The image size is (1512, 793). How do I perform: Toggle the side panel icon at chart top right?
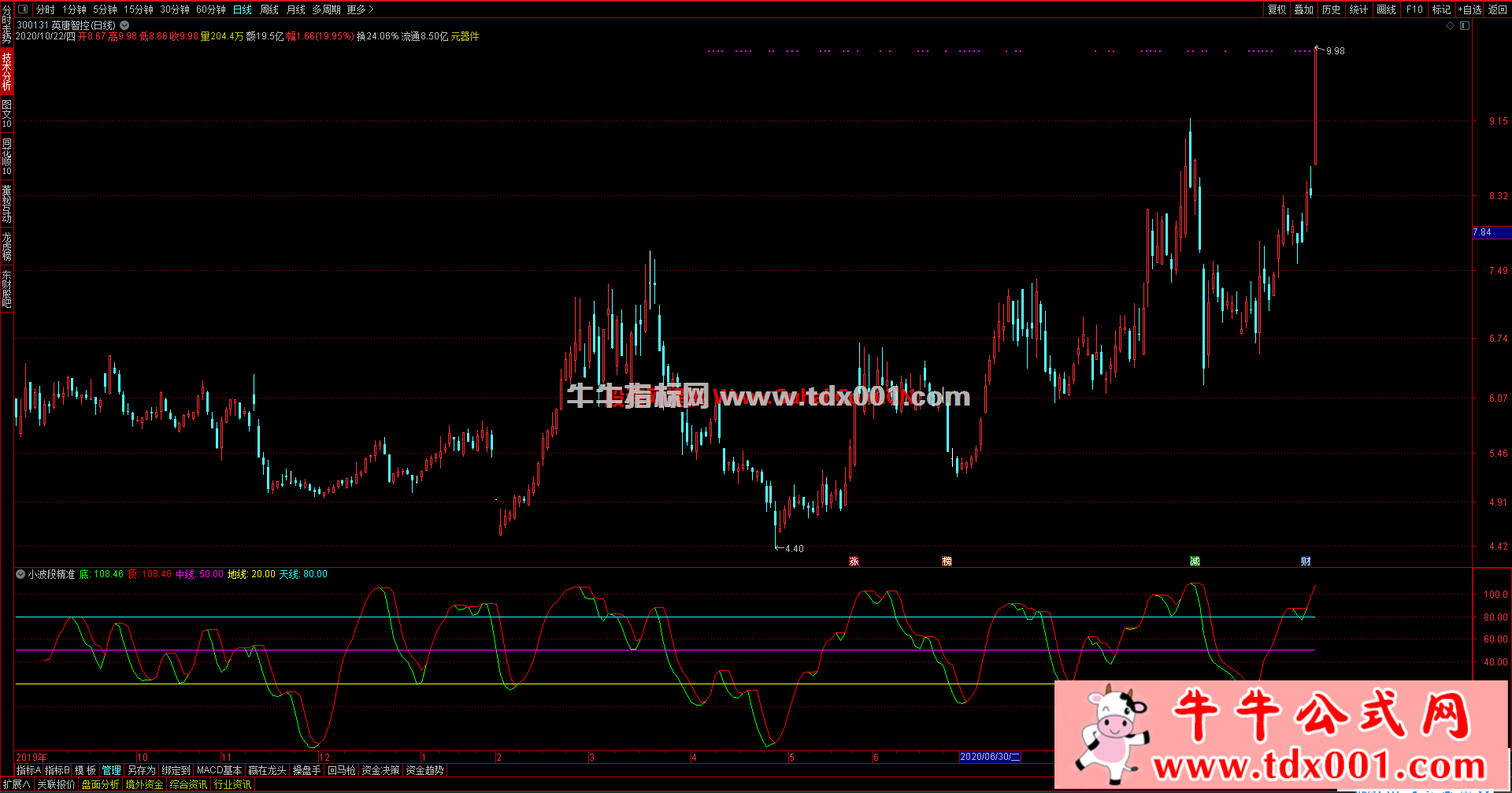[x=1465, y=25]
